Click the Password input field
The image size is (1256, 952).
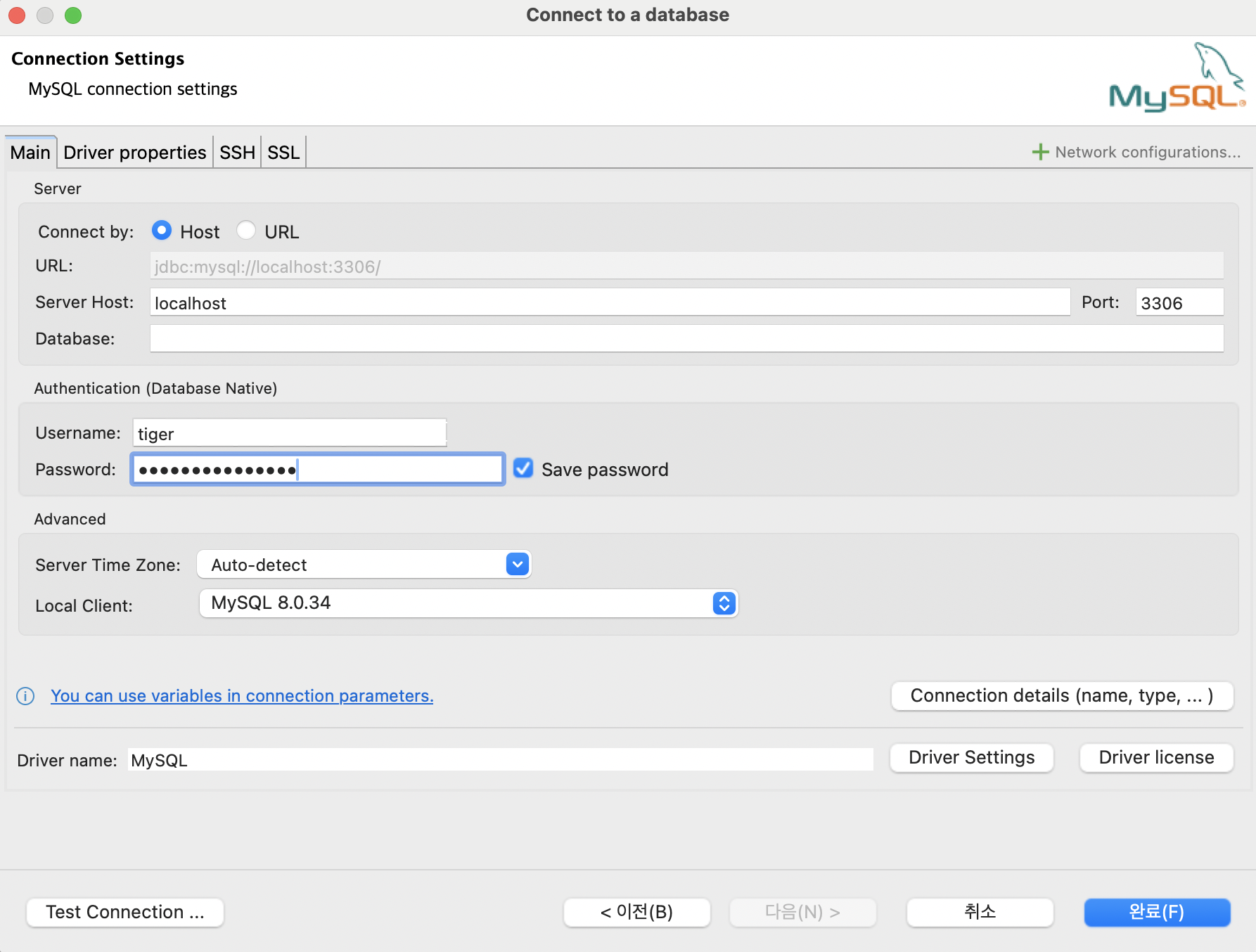318,469
